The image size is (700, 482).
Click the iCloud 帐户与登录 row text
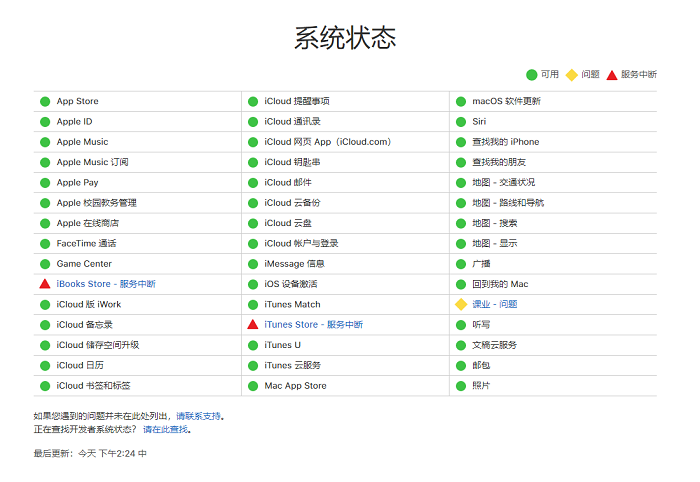coord(301,243)
